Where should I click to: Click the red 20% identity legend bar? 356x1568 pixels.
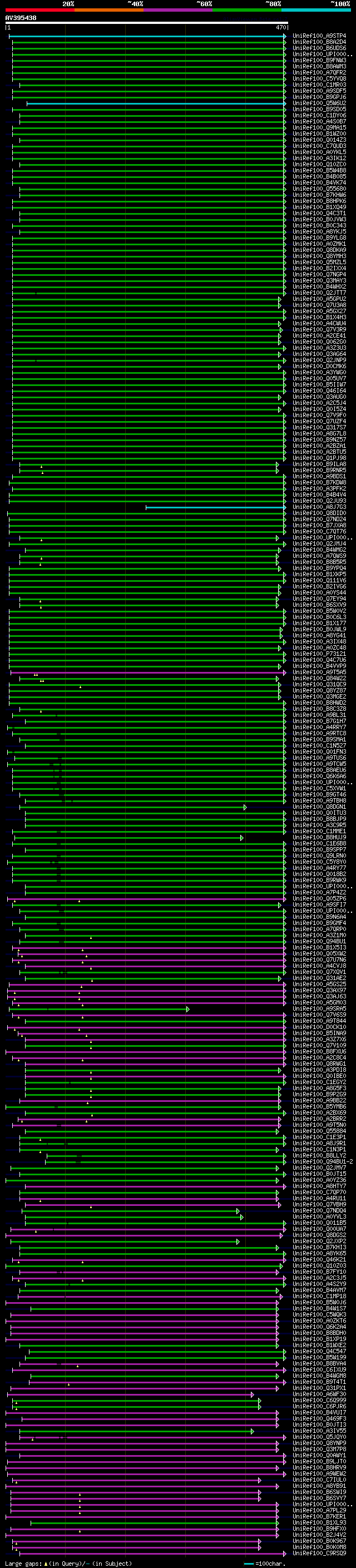tap(39, 10)
